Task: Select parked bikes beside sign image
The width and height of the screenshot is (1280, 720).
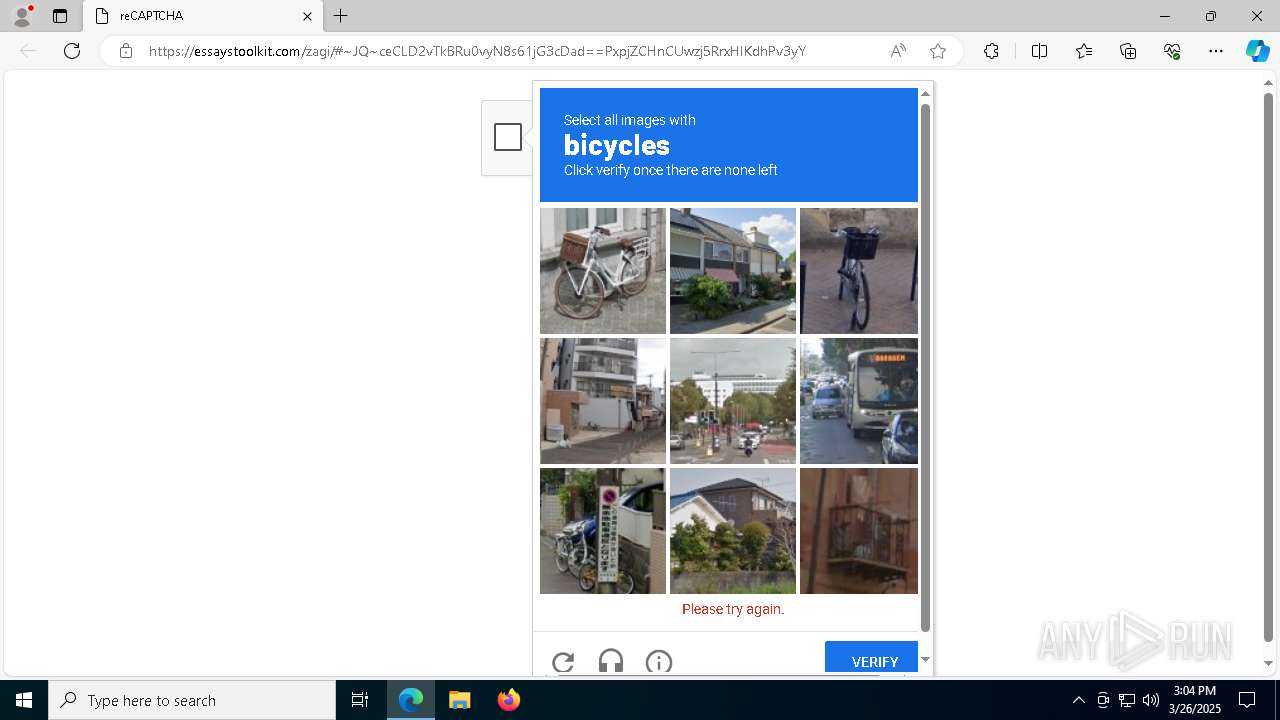Action: pos(603,531)
